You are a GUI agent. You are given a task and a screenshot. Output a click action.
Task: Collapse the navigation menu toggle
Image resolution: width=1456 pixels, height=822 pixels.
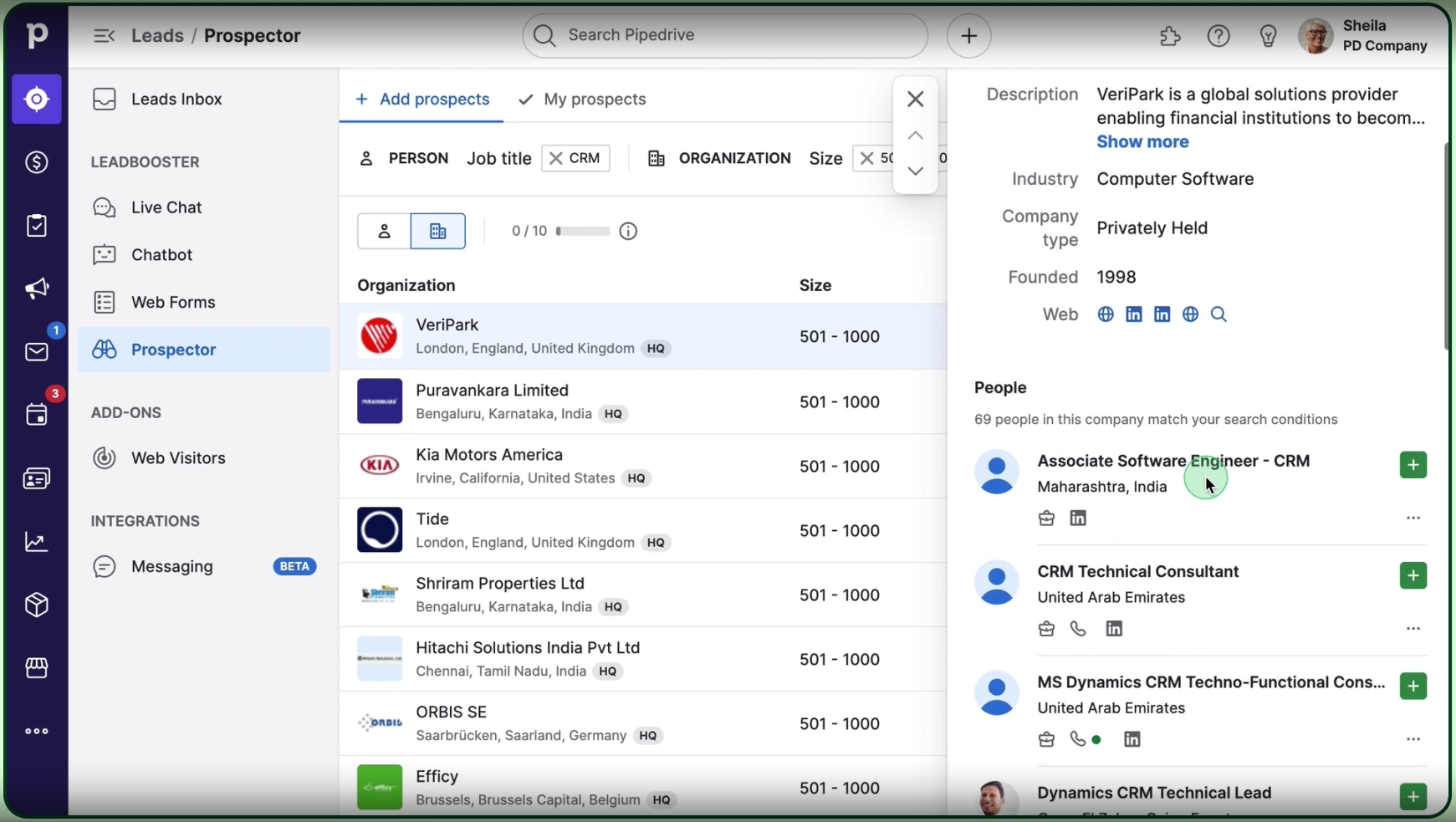tap(104, 36)
